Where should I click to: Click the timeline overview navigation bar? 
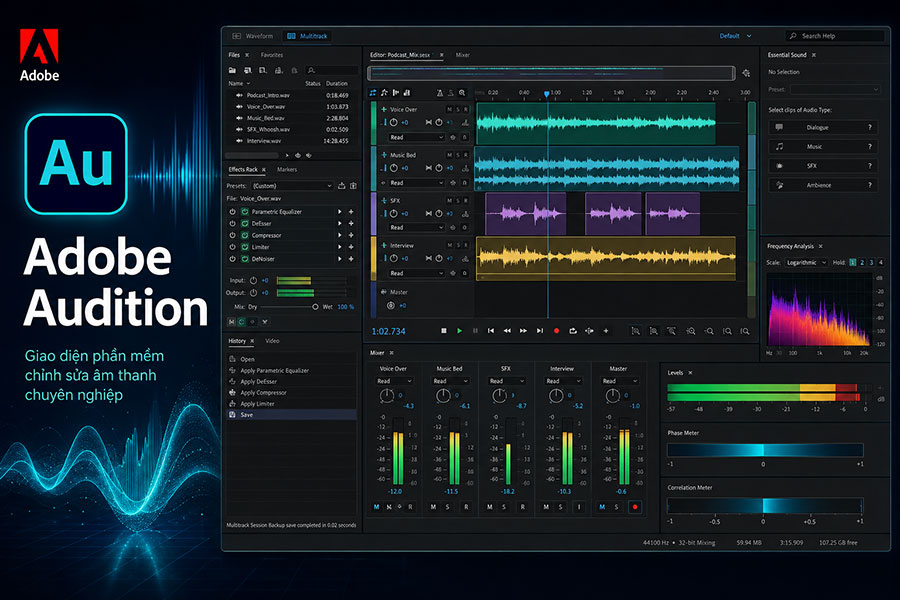point(551,73)
